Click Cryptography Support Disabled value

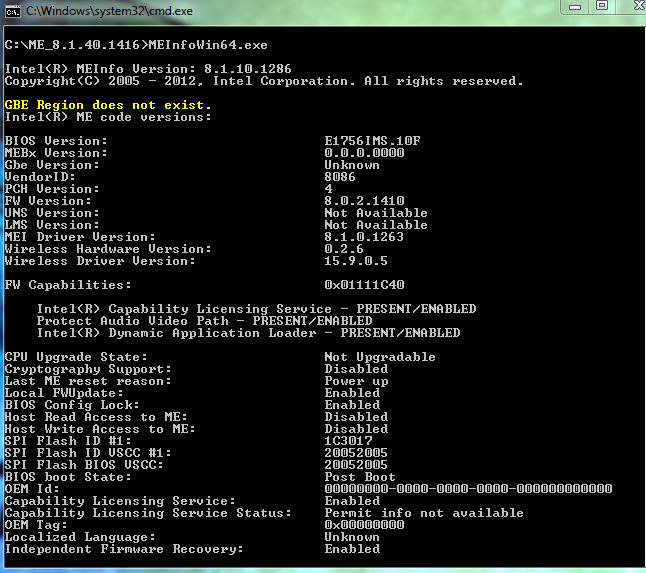[x=356, y=369]
